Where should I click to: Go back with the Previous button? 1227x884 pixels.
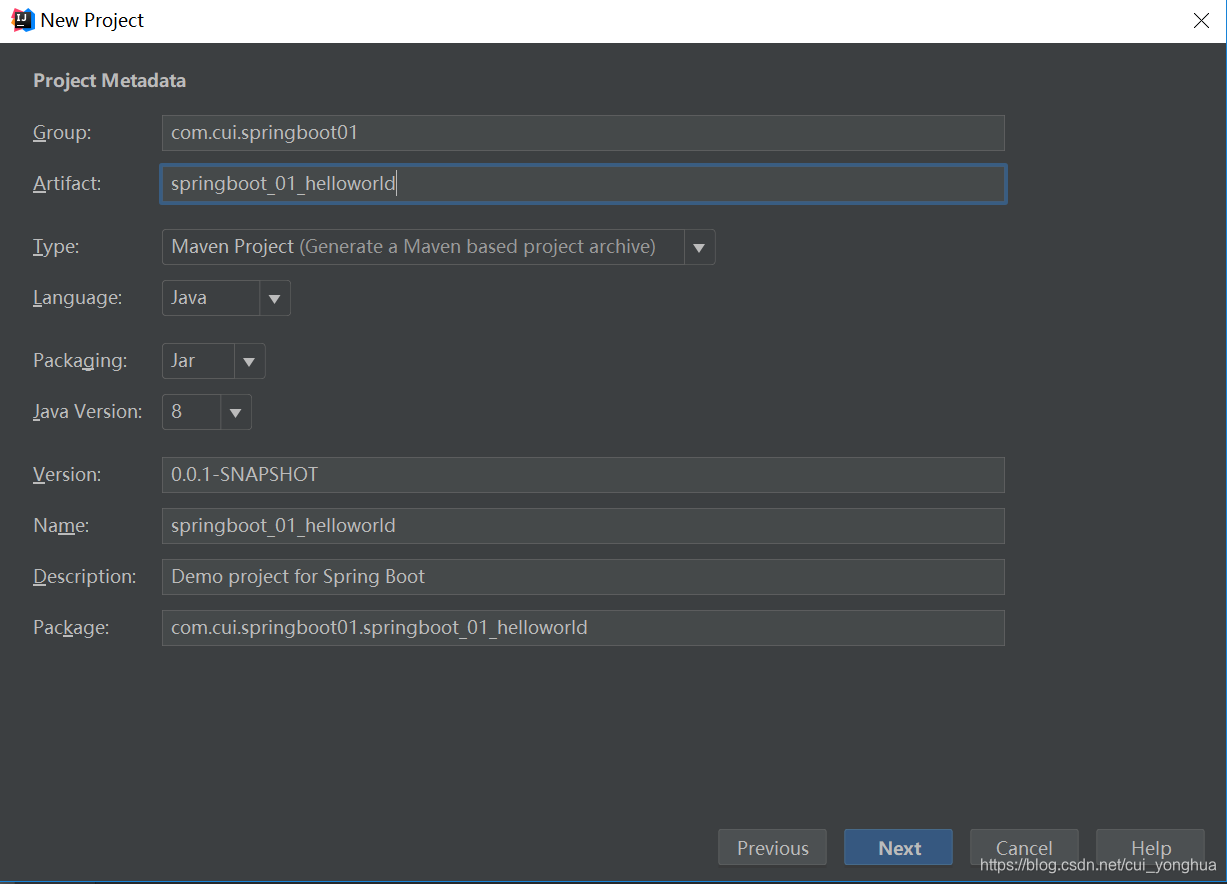coord(772,848)
